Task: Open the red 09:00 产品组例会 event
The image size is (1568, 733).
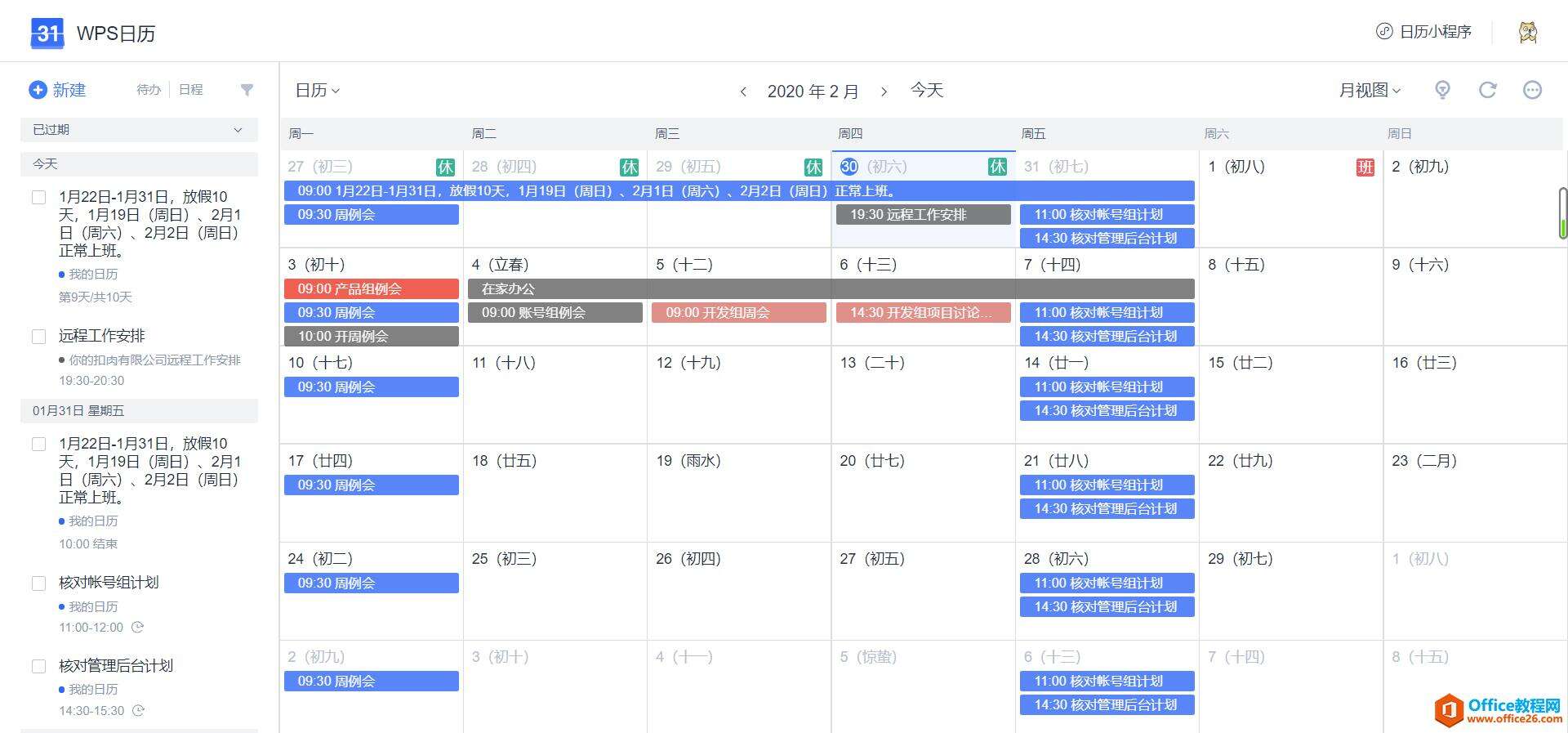Action: (372, 288)
